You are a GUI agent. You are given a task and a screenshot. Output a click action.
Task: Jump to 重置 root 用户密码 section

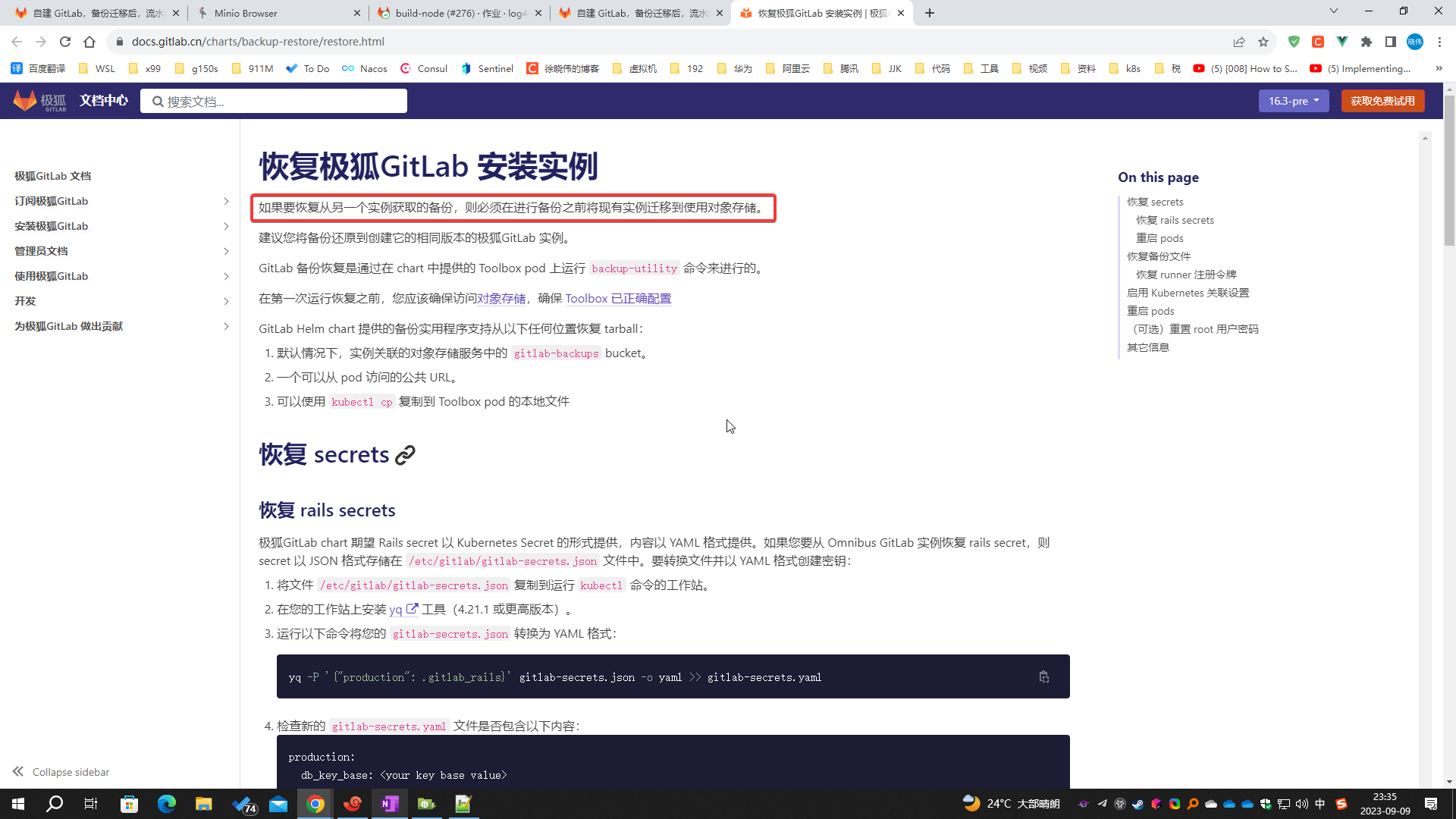pyautogui.click(x=1193, y=329)
